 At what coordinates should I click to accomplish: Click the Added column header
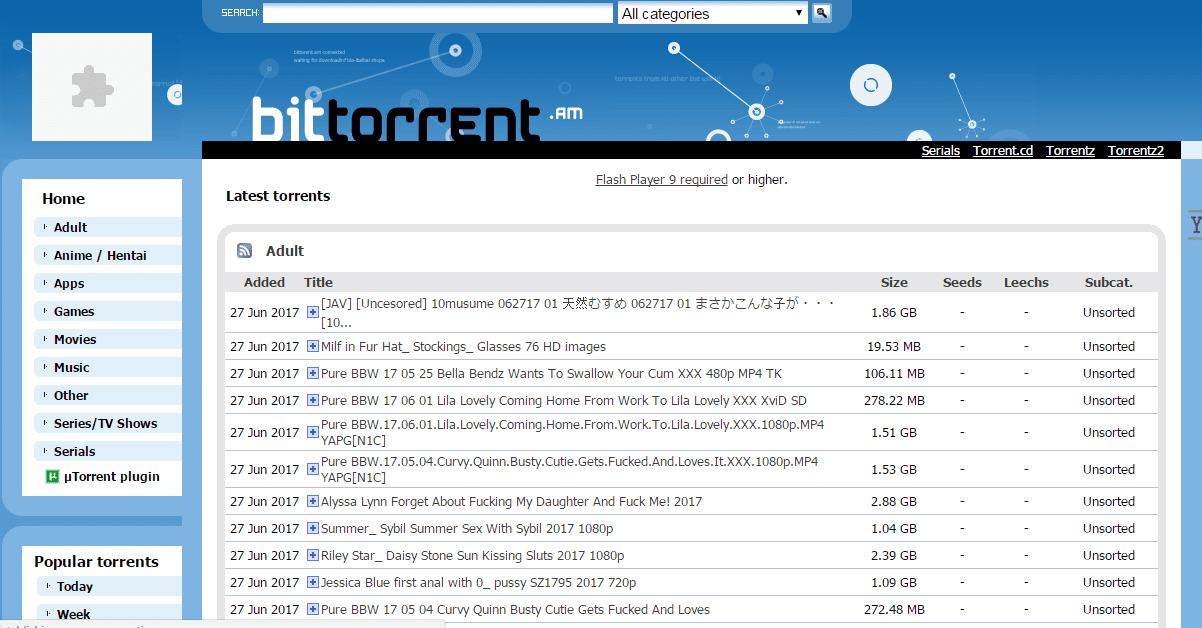(264, 282)
